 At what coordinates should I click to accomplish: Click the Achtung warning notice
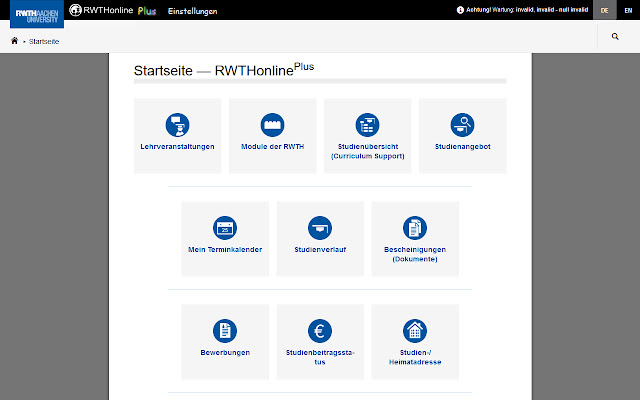pyautogui.click(x=520, y=10)
